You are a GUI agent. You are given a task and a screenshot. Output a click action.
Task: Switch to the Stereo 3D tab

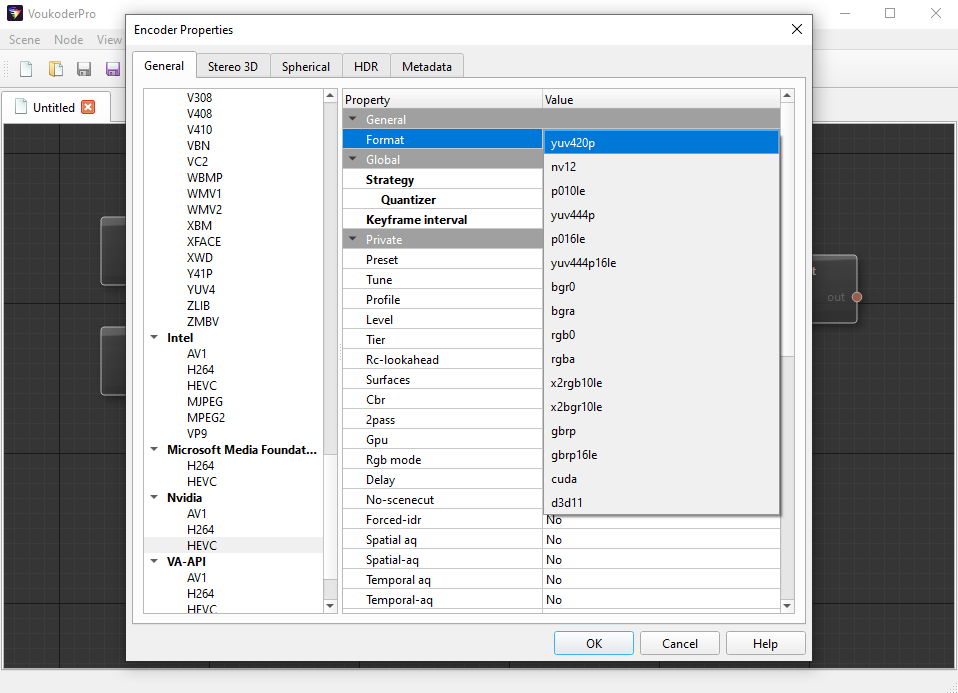tap(232, 67)
